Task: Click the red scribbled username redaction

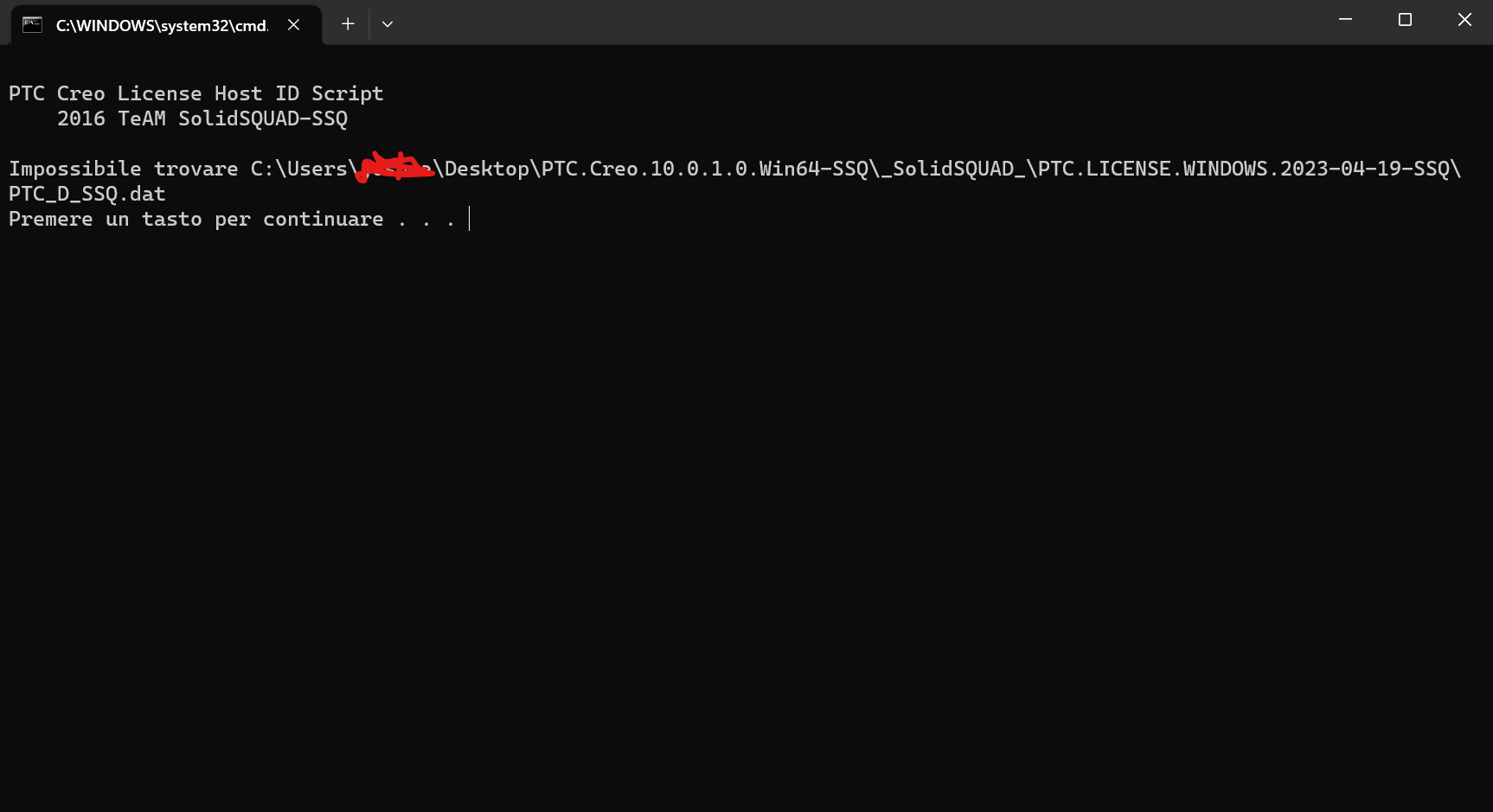Action: (394, 167)
